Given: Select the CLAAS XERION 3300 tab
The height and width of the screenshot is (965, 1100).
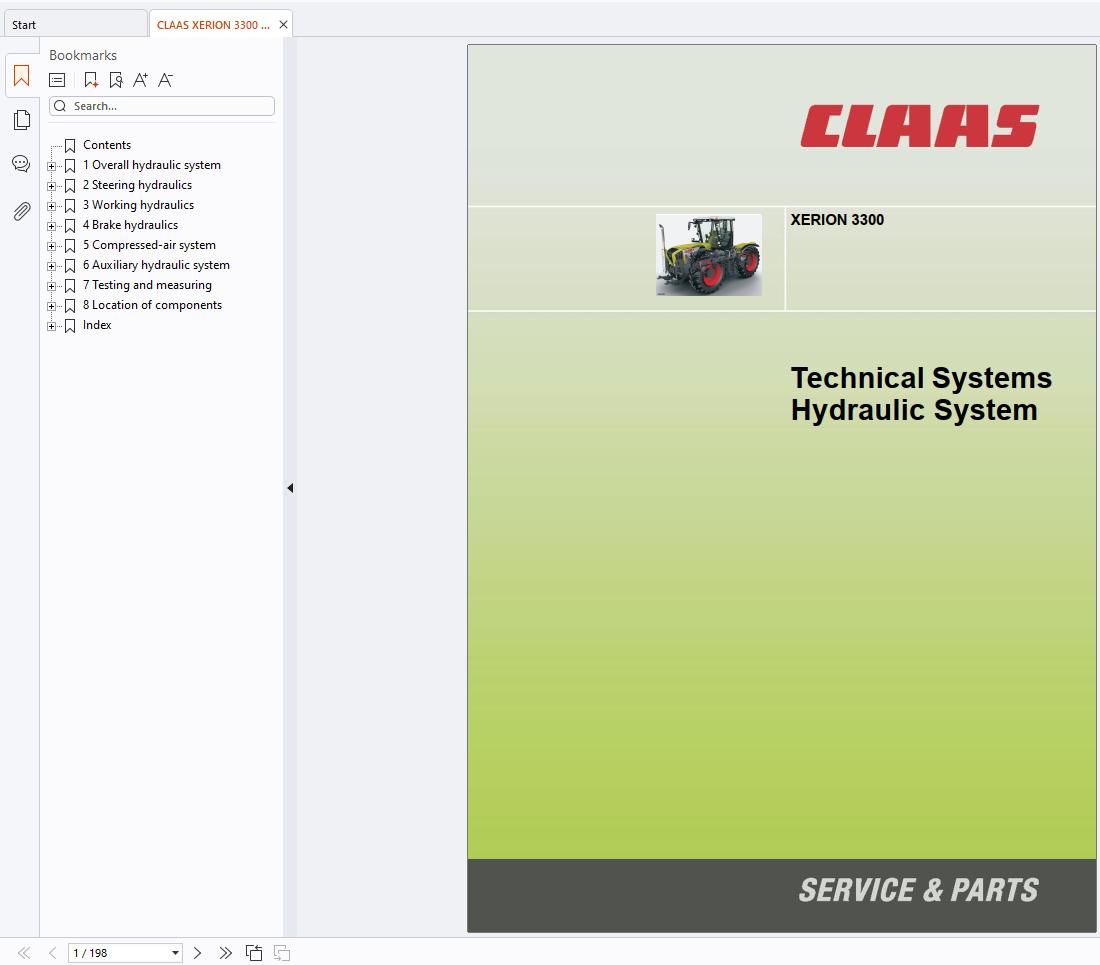Looking at the screenshot, I should click(213, 25).
